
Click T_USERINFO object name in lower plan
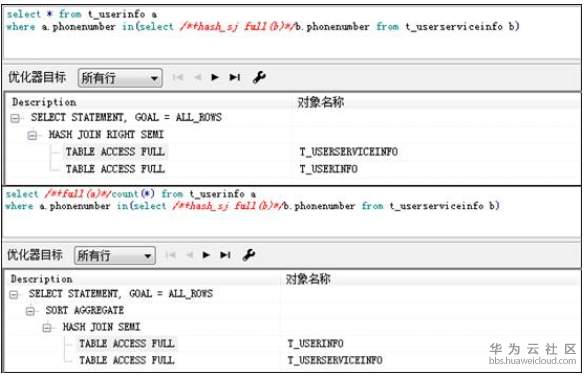pos(316,344)
